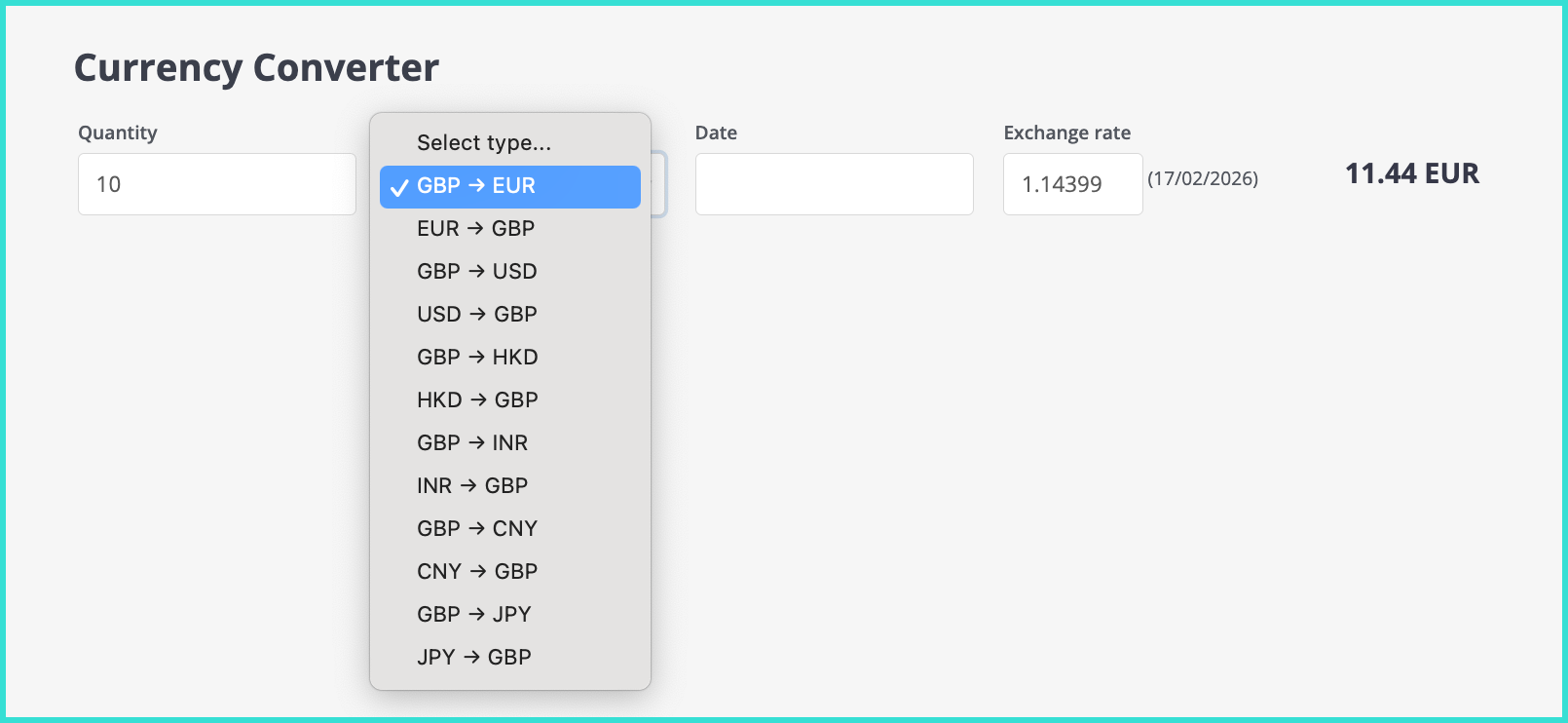Image resolution: width=1568 pixels, height=723 pixels.
Task: Choose INR → GBP option
Action: 472,486
